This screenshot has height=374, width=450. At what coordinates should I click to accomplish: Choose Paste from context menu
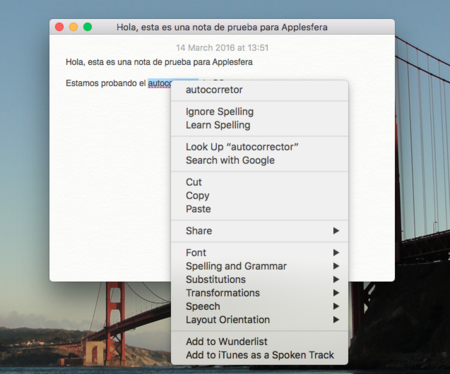point(259,209)
